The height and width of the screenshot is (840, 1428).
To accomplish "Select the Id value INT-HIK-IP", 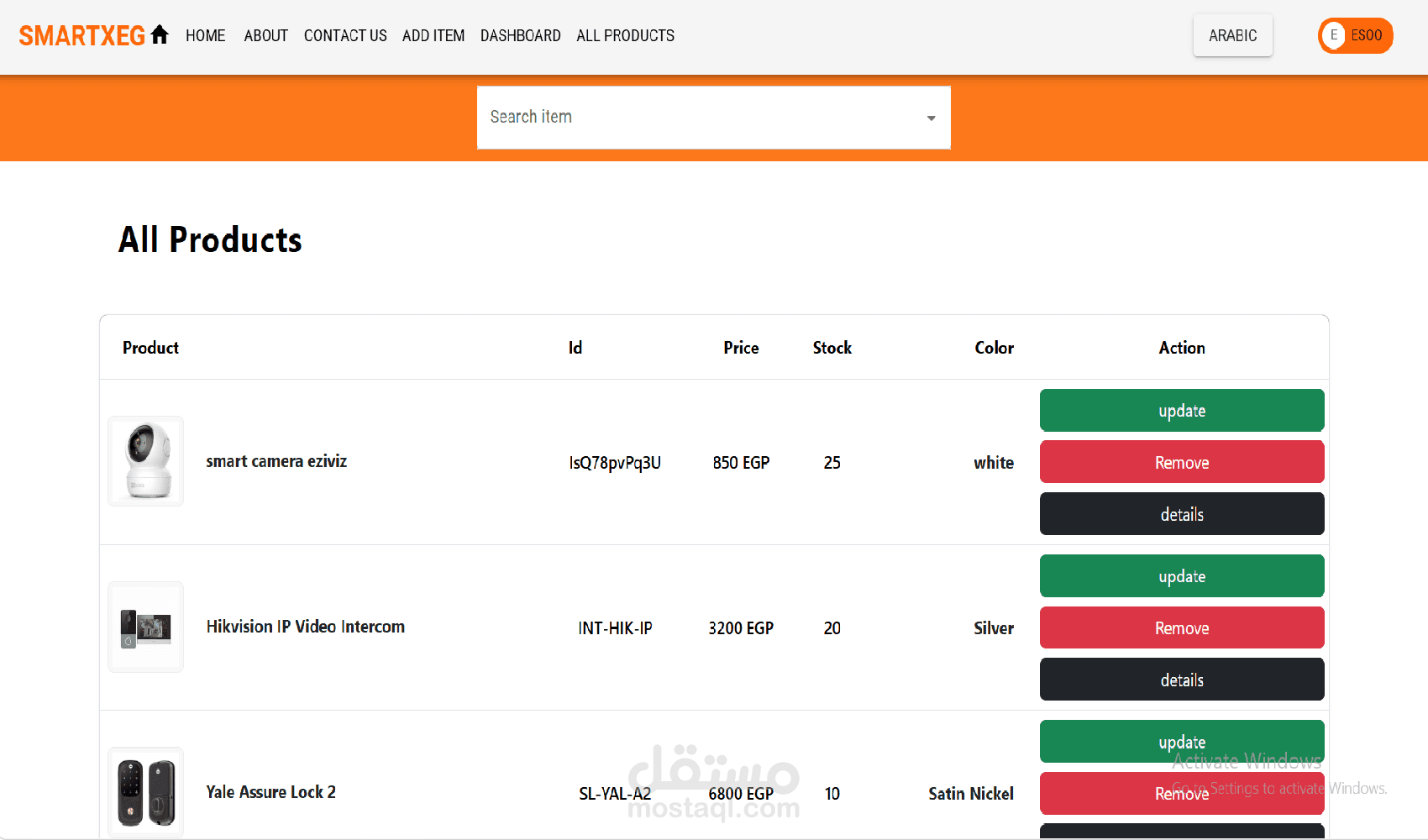I will point(615,628).
